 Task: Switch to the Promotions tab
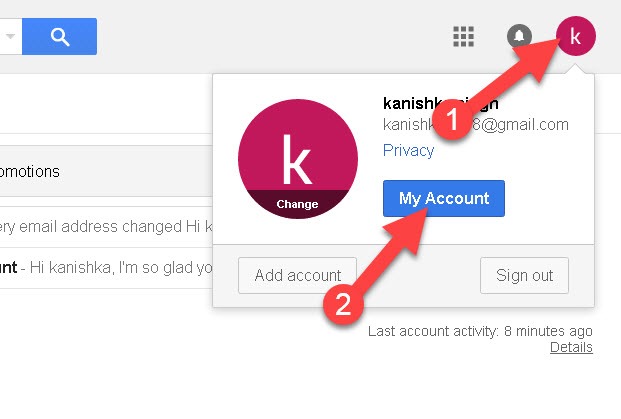tap(29, 171)
